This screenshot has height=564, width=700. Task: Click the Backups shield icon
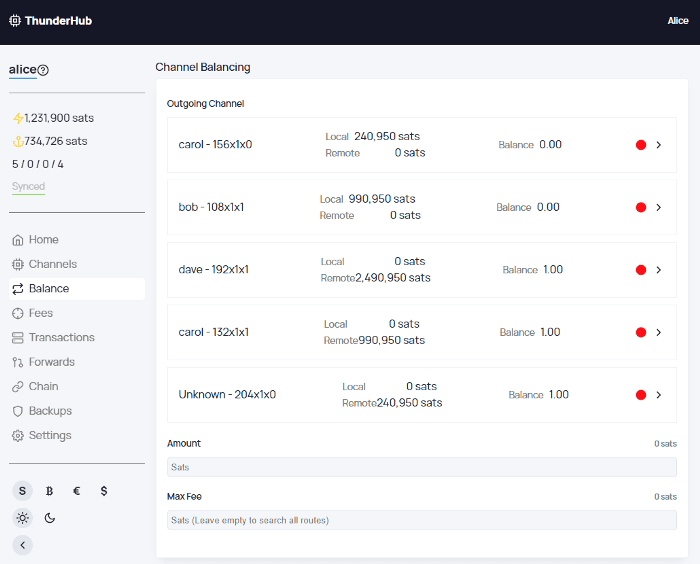[18, 411]
